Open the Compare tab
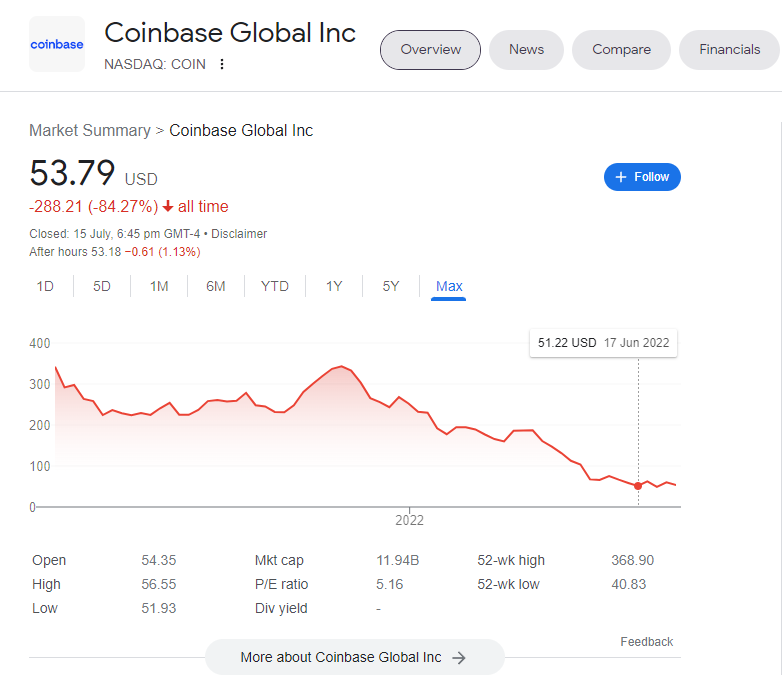This screenshot has height=675, width=782. tap(621, 49)
